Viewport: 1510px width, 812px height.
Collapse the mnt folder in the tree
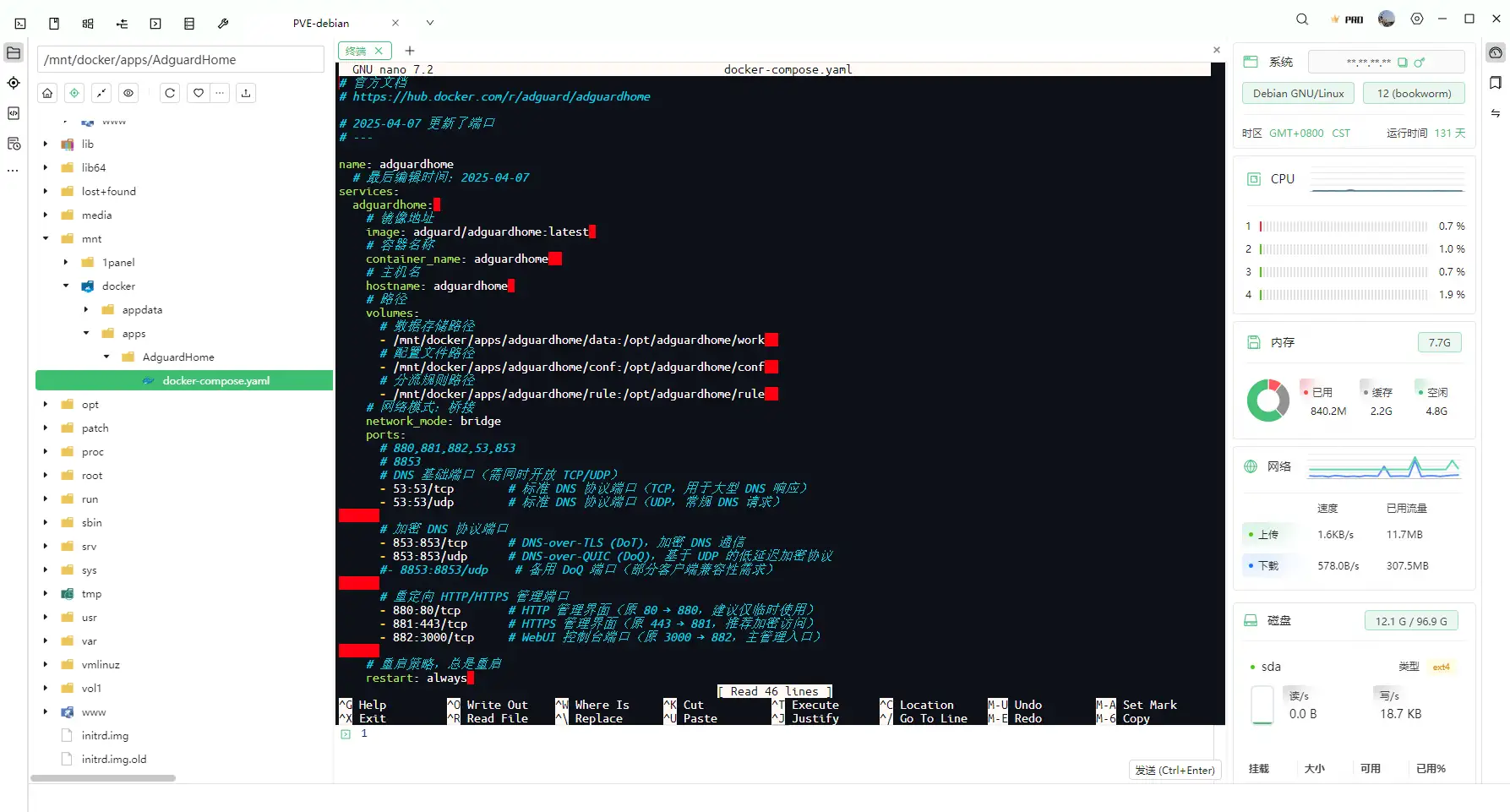click(45, 238)
